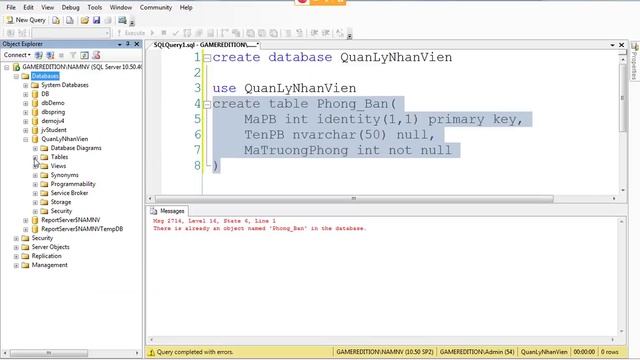Collapse the Databases folder node

coord(16,76)
